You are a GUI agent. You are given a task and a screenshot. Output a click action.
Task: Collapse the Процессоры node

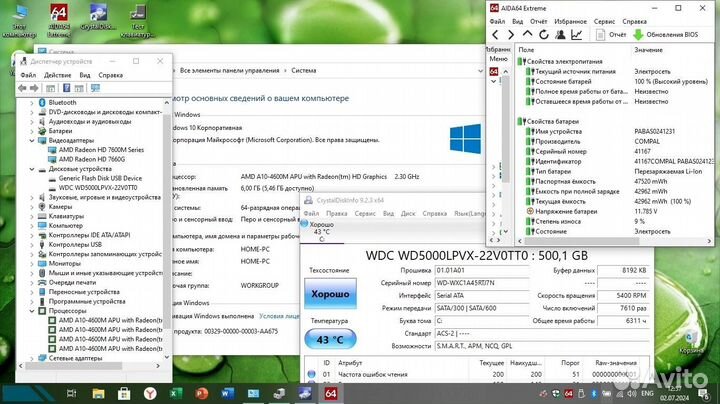click(x=32, y=311)
